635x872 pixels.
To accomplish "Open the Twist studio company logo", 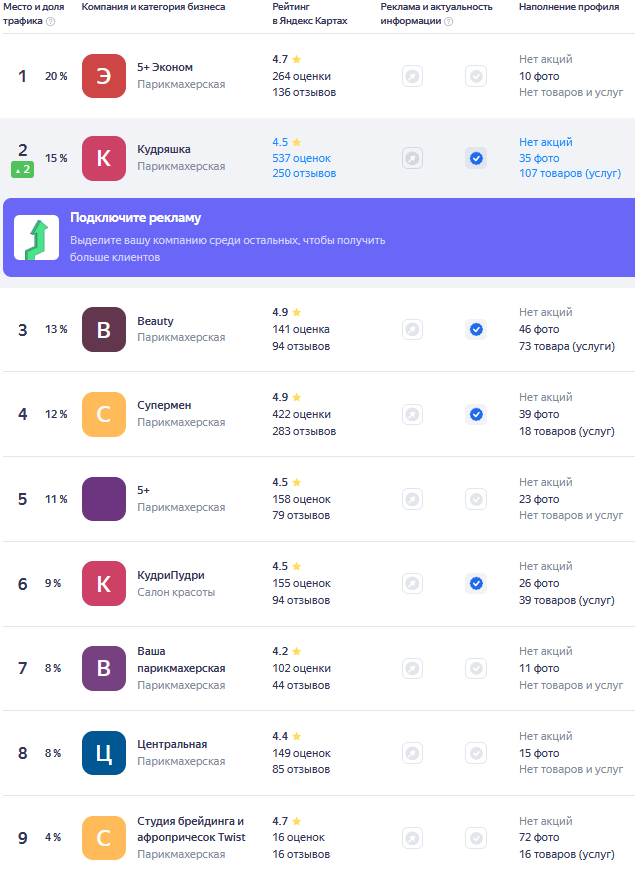I will coord(104,838).
